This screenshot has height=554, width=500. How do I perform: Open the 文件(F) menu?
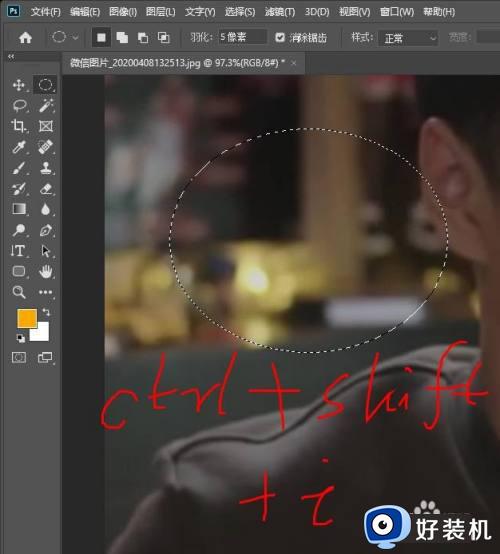(46, 12)
